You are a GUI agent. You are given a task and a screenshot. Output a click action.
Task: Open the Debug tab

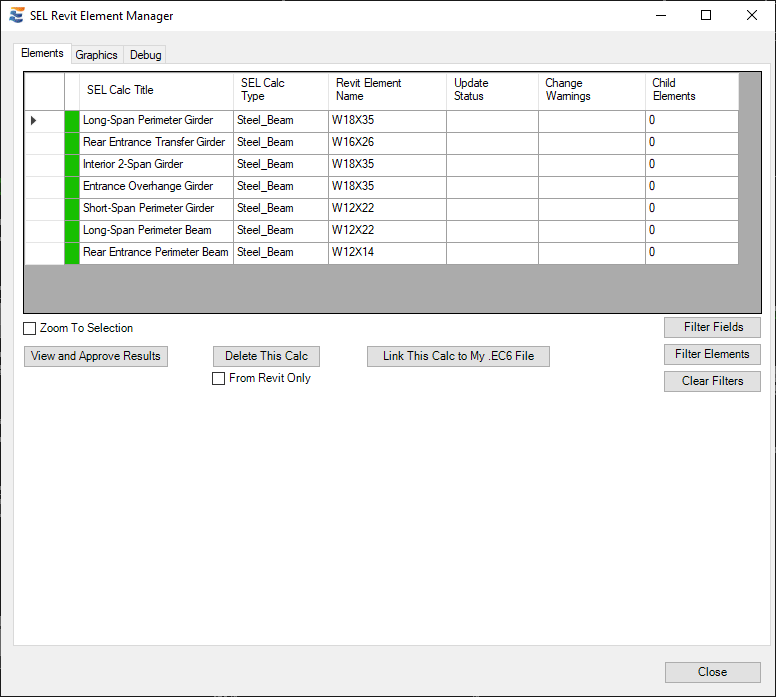pyautogui.click(x=146, y=55)
